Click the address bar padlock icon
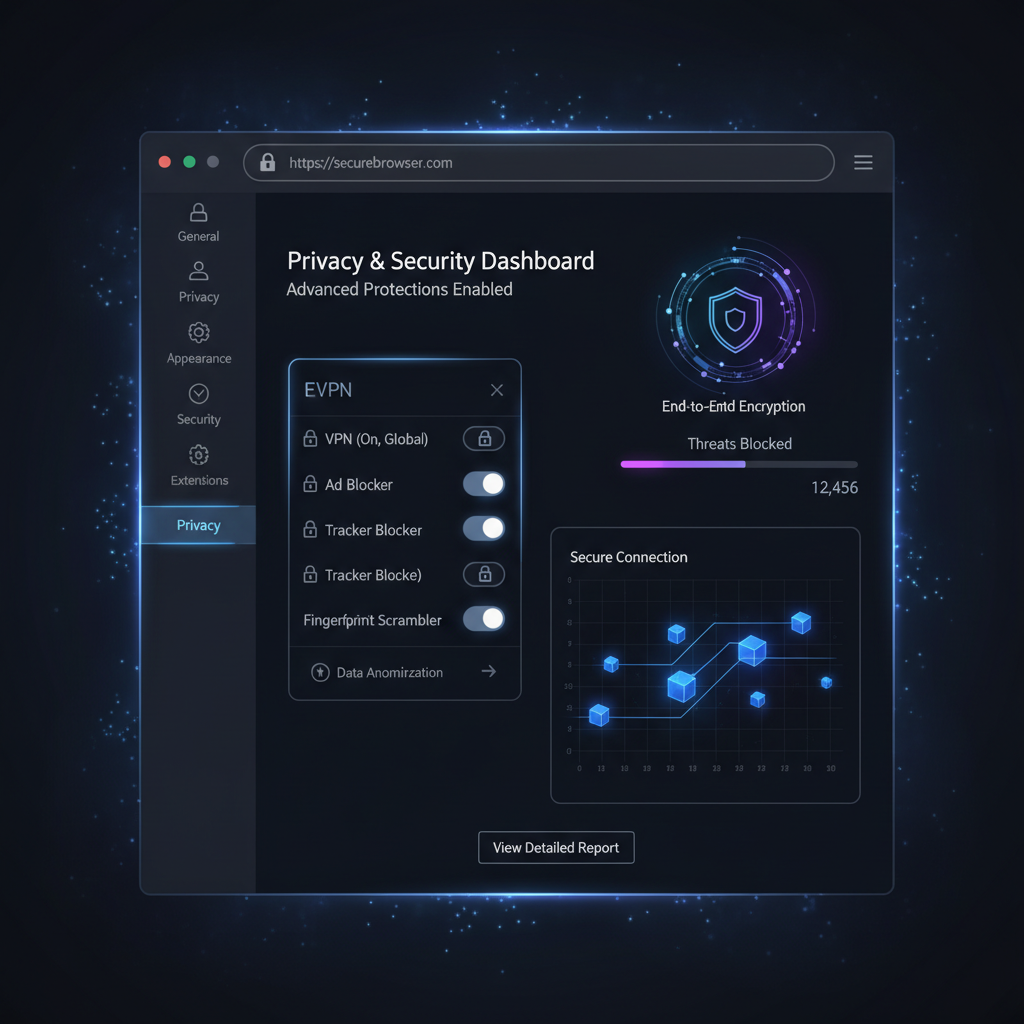 (267, 162)
